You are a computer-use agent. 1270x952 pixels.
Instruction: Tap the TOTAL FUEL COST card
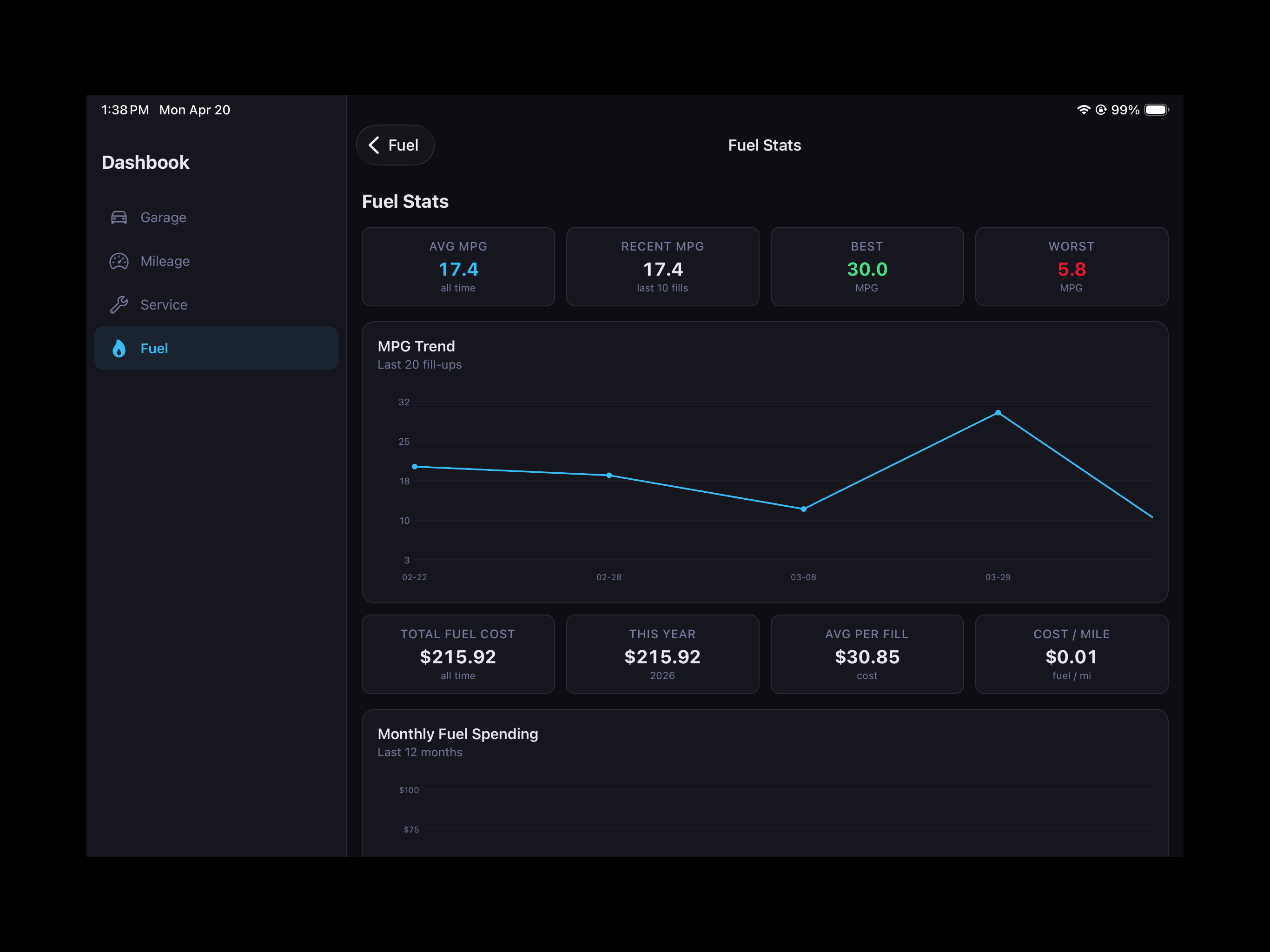[458, 654]
